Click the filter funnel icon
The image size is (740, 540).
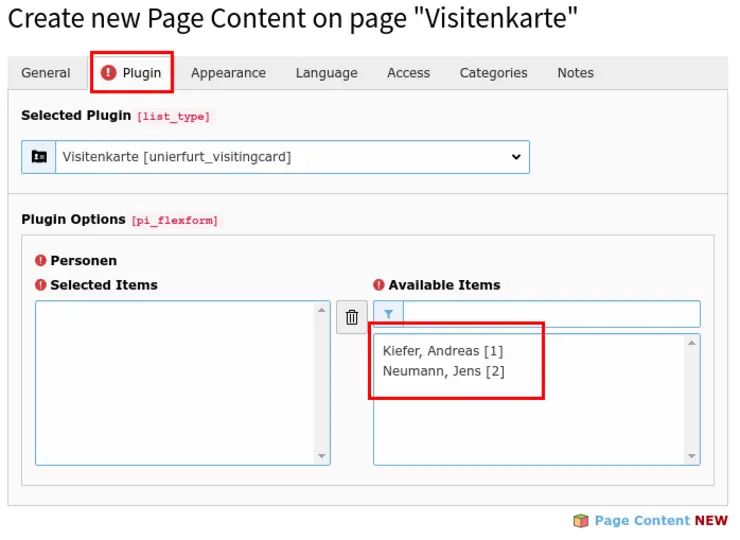click(388, 314)
